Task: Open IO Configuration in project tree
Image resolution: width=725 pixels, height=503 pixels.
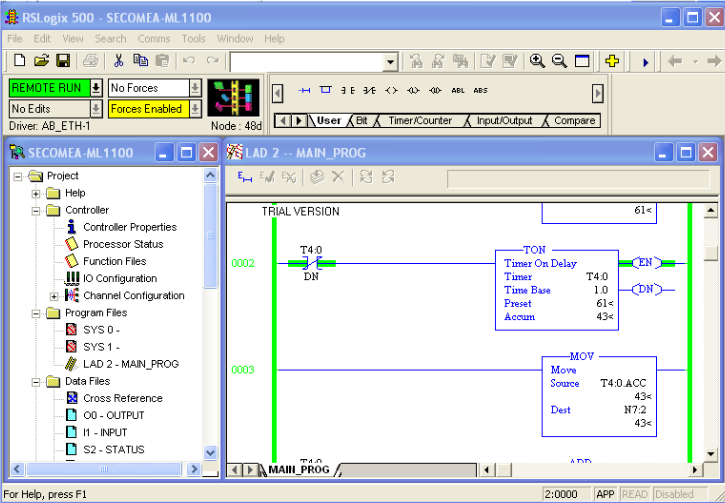Action: [x=120, y=278]
